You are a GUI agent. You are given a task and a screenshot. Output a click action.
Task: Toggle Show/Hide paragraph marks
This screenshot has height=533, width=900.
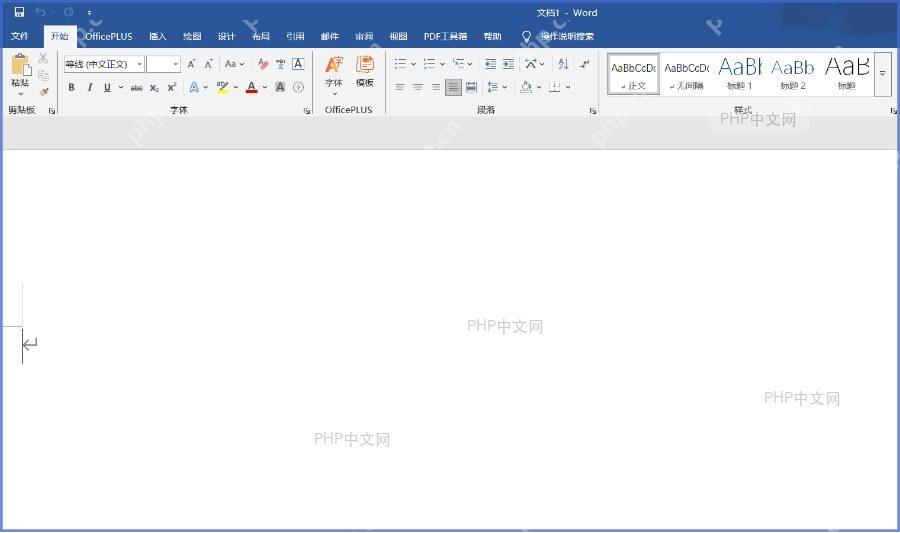584,64
